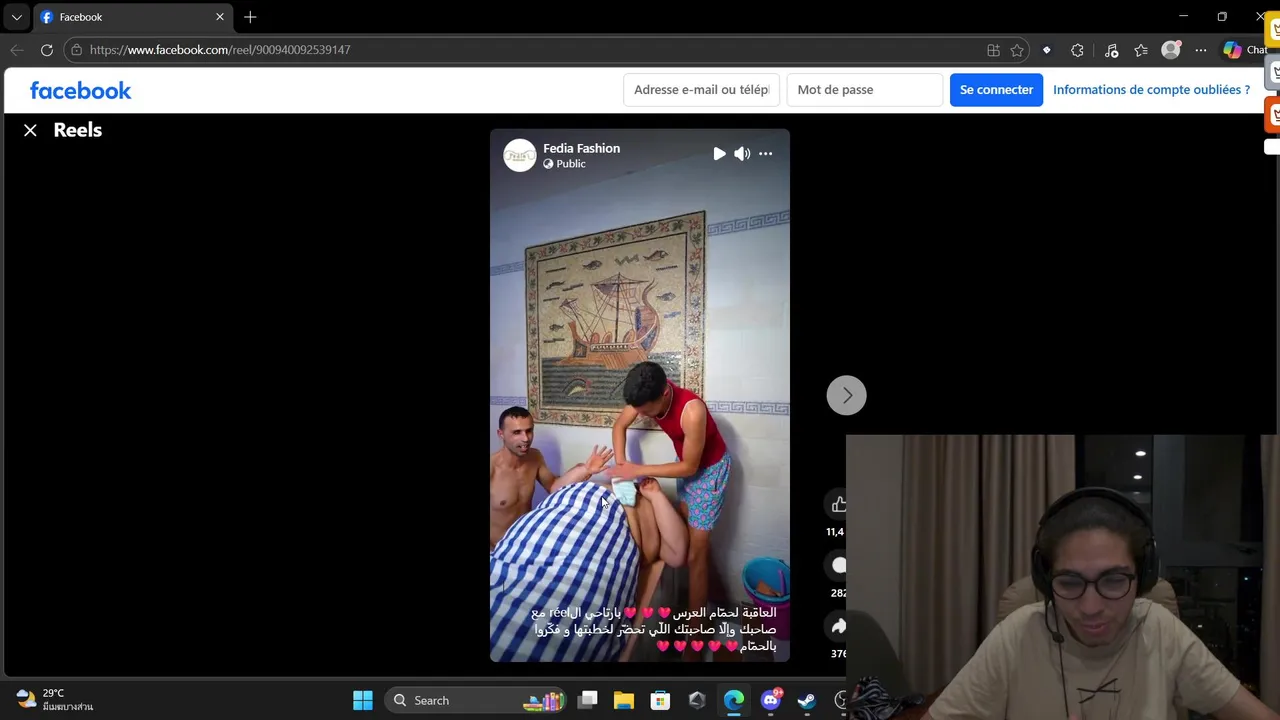
Task: Go back to the previous page
Action: pos(17,50)
